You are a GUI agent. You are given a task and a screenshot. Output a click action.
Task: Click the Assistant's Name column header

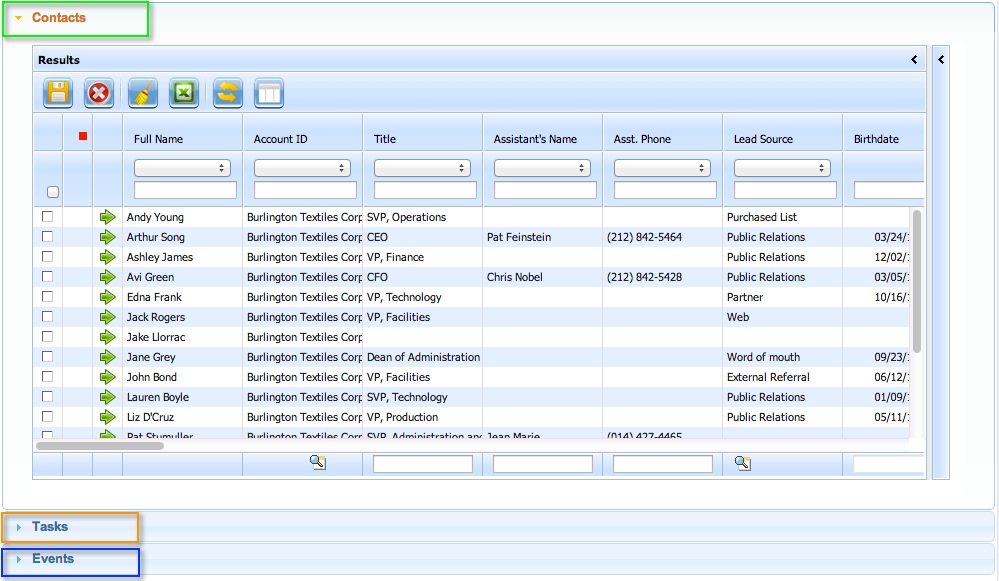point(535,139)
